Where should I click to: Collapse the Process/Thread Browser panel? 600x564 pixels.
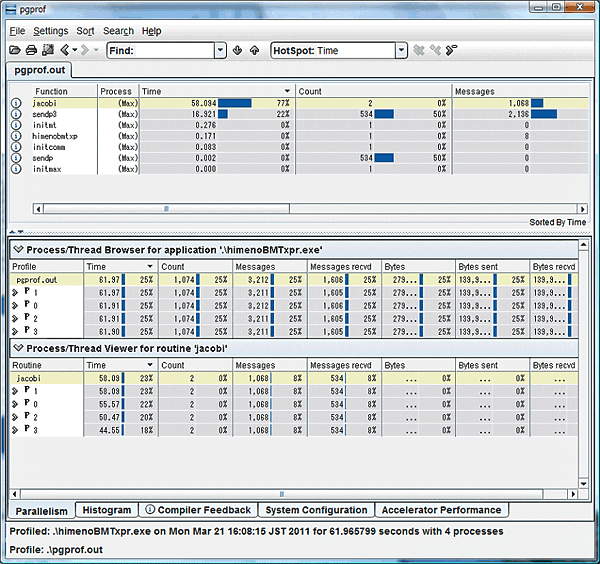(18, 248)
